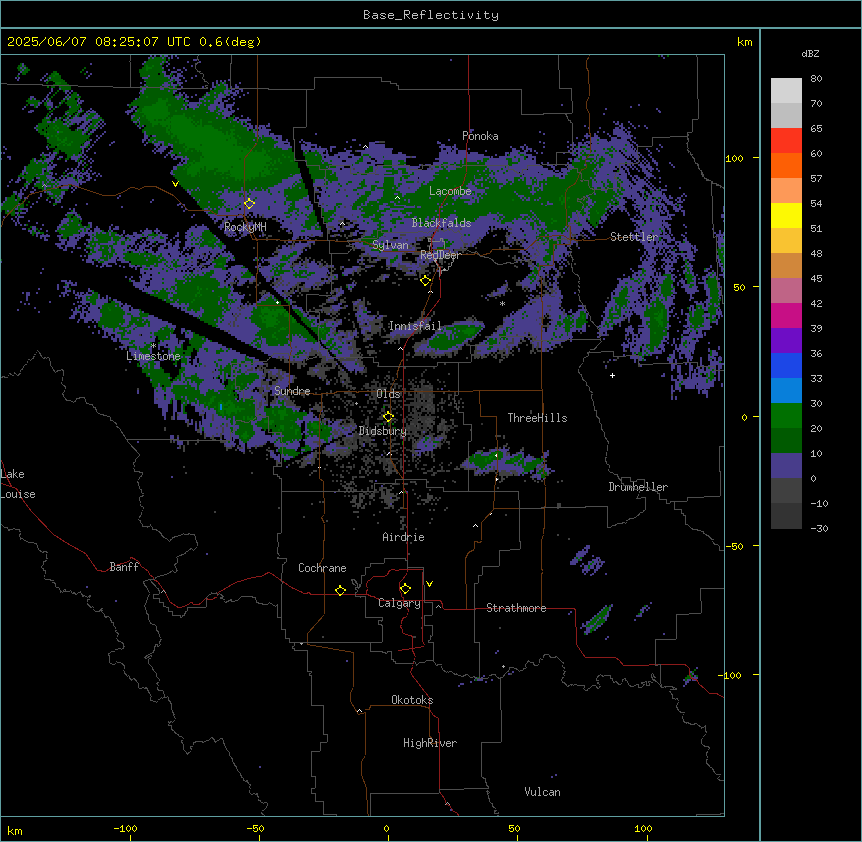Select the Limestone label
This screenshot has width=862, height=842.
coord(153,356)
